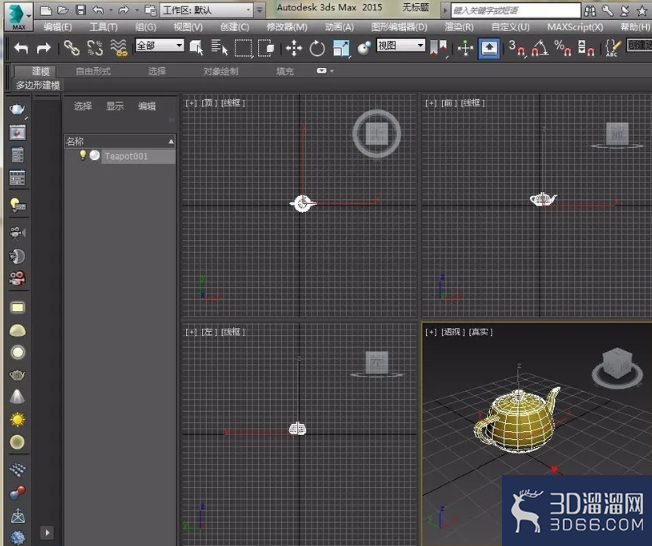Click the search keyword input field
Viewport: 652px width, 546px height.
(516, 10)
